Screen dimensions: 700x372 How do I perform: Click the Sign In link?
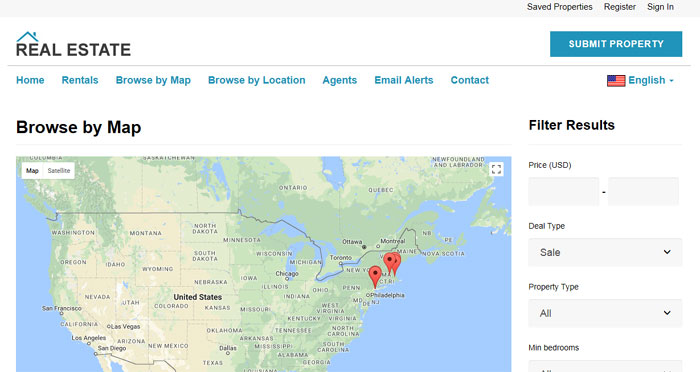coord(660,7)
